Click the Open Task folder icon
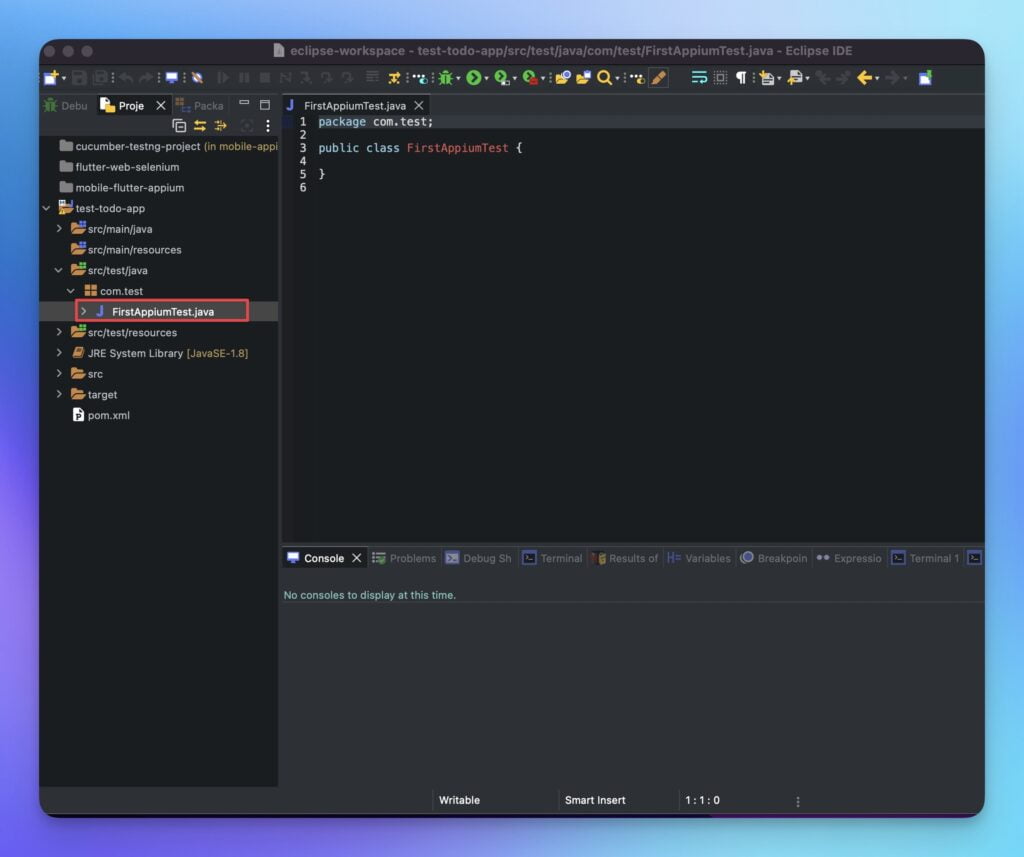Screen dimensions: 1024x857 click(583, 78)
